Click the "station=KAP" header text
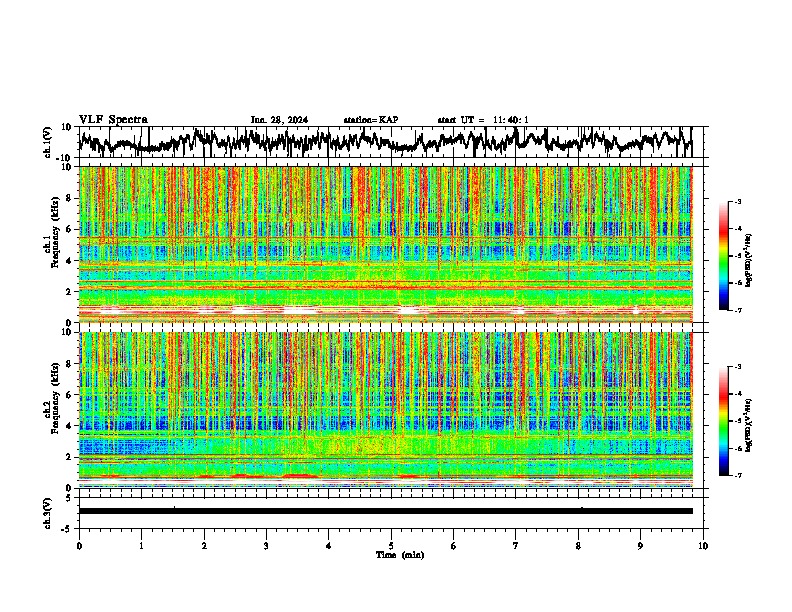This screenshot has width=792, height=612. (x=371, y=120)
